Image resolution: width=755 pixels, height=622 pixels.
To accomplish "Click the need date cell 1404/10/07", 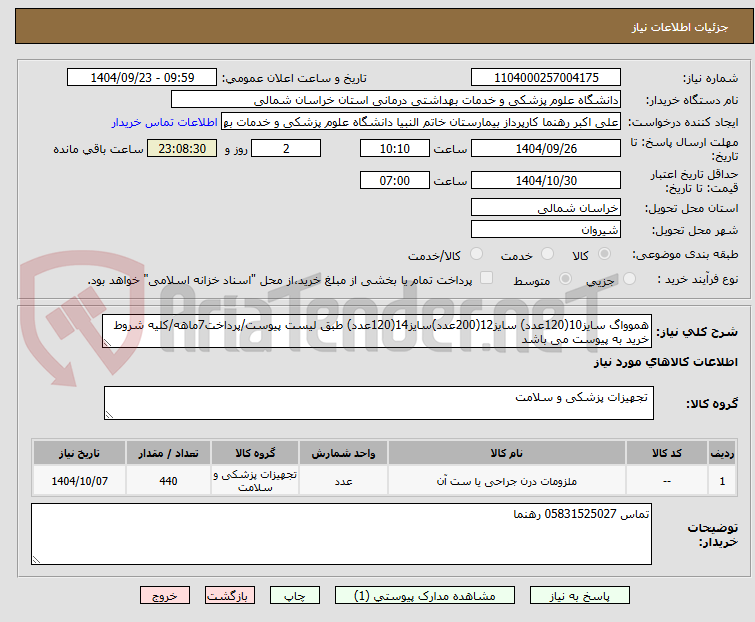I will pos(79,480).
